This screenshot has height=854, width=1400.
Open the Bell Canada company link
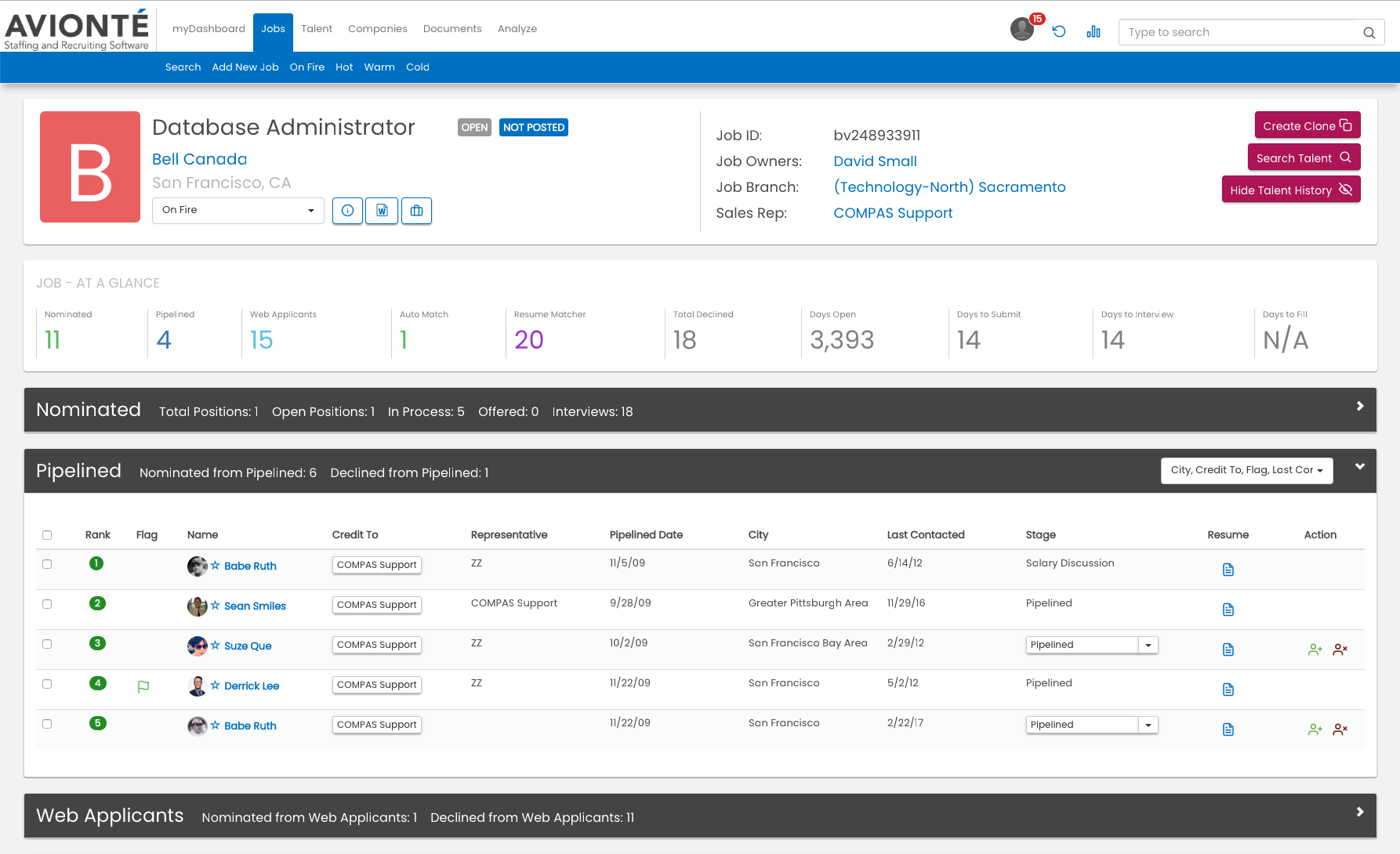pyautogui.click(x=199, y=159)
